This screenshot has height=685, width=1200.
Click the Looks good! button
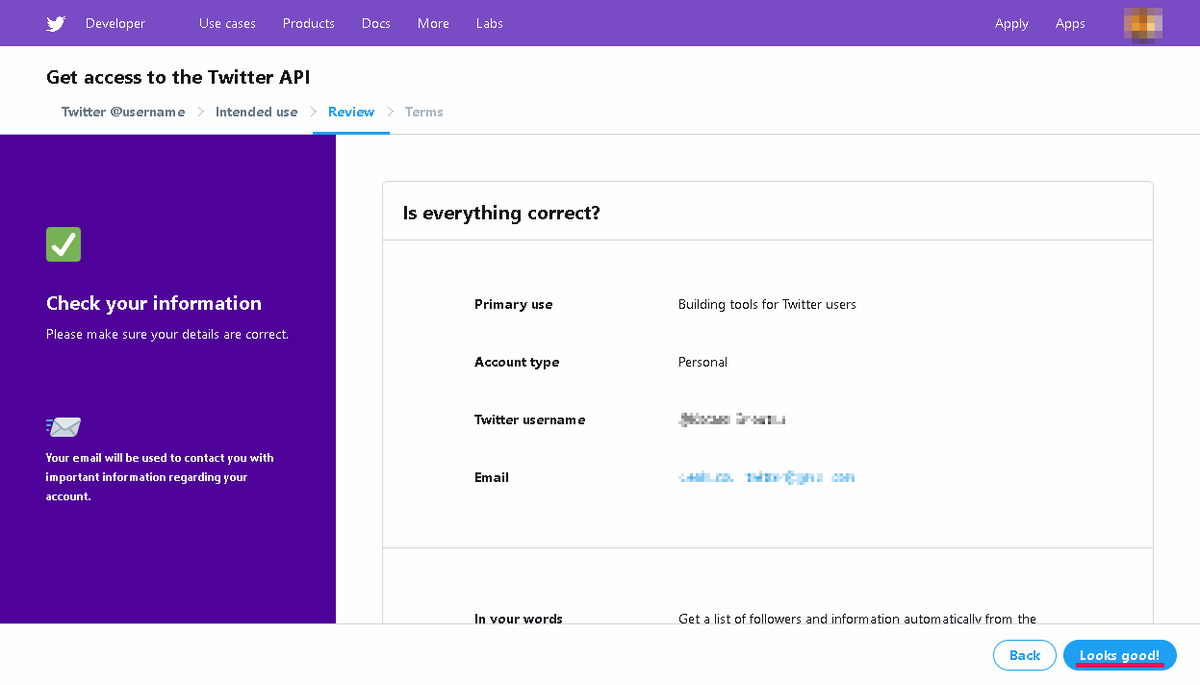coord(1120,656)
